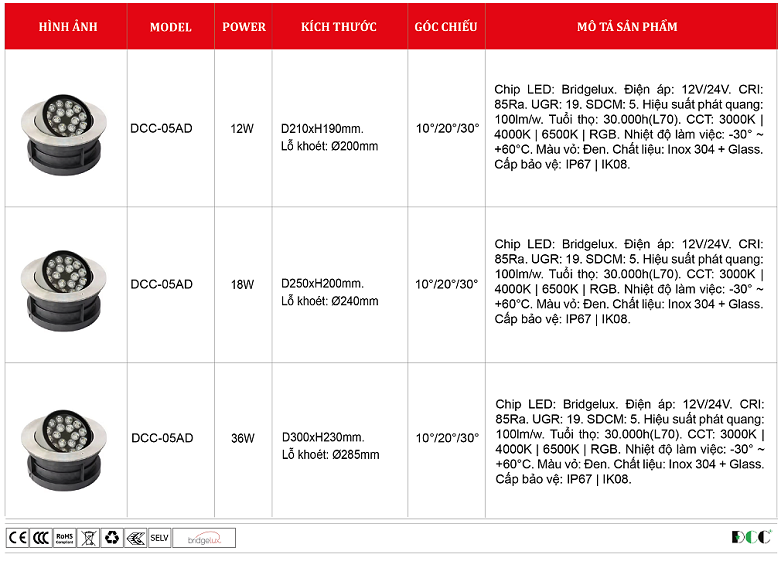Select the KÍCH THƯỚC column header
Image resolution: width=781 pixels, height=561 pixels.
339,27
